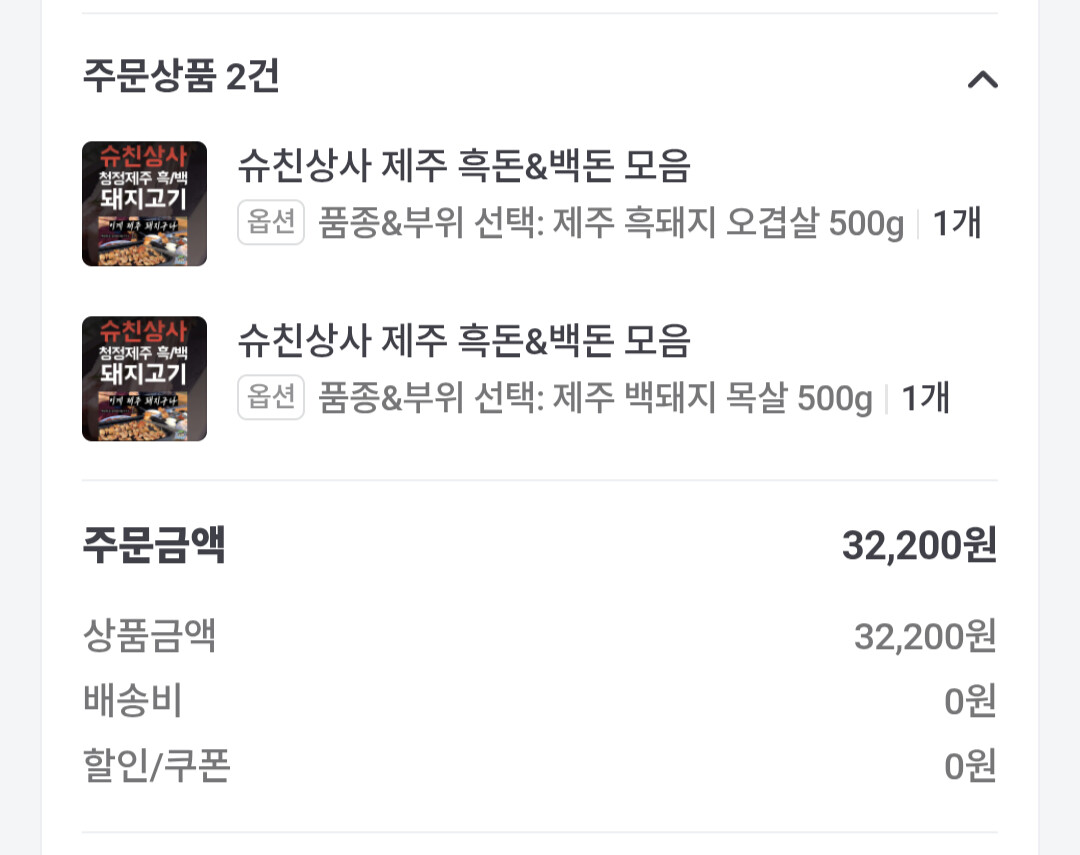Click 옵션 badge on the 오겹살 item

[x=270, y=223]
